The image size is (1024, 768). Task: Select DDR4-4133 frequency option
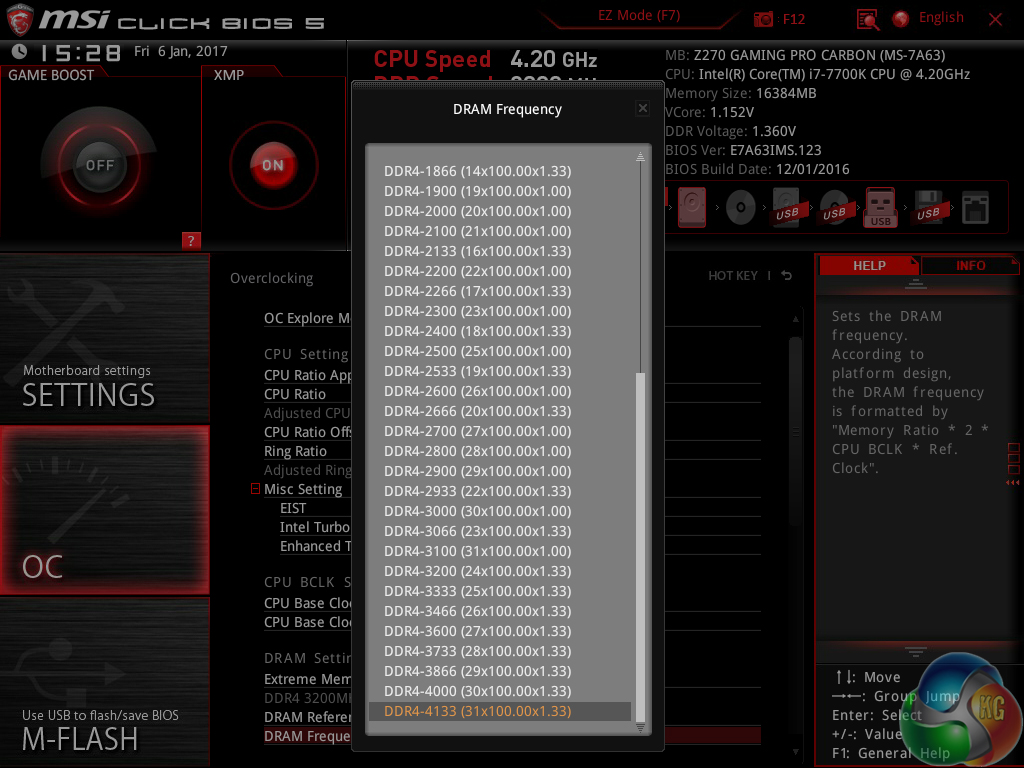click(x=477, y=711)
